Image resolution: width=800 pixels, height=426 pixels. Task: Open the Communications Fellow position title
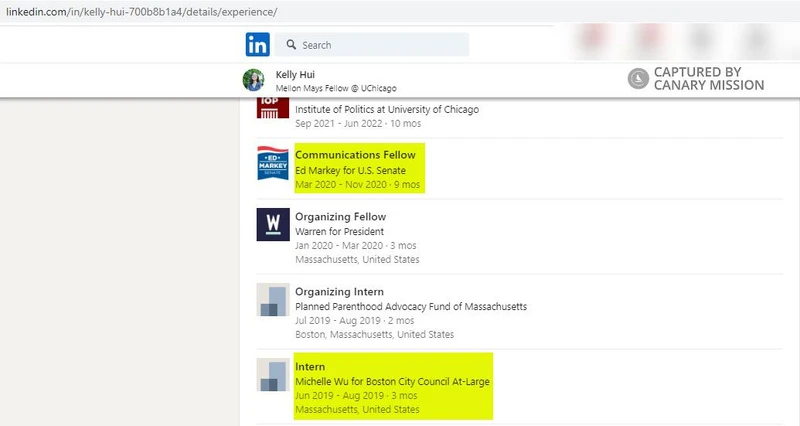(355, 155)
